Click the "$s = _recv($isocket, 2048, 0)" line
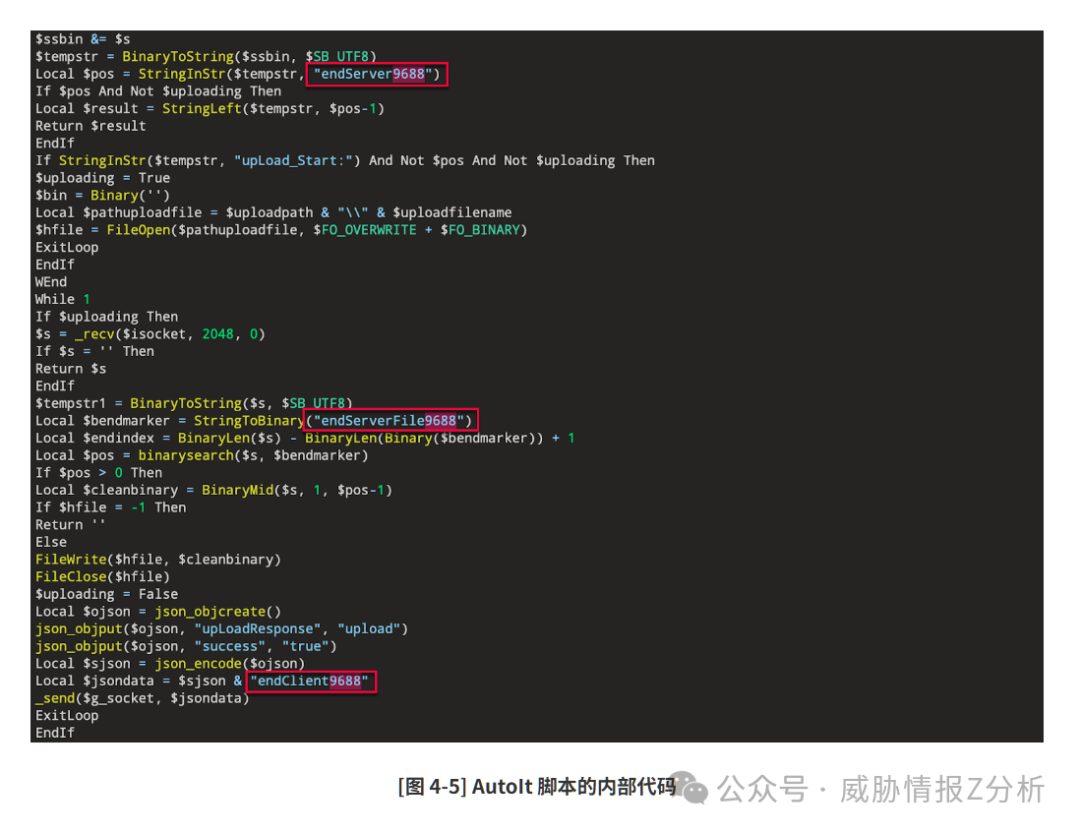The width and height of the screenshot is (1080, 832). pos(150,334)
